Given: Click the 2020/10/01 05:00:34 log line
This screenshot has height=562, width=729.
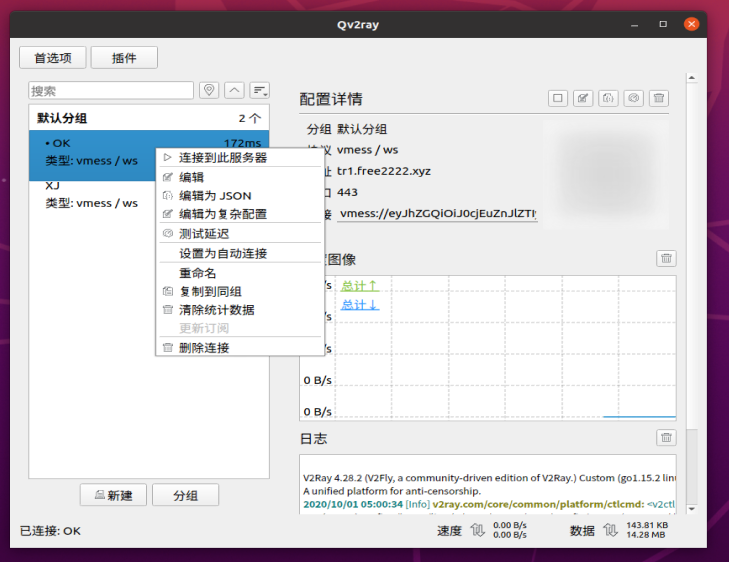Looking at the screenshot, I should coord(489,504).
